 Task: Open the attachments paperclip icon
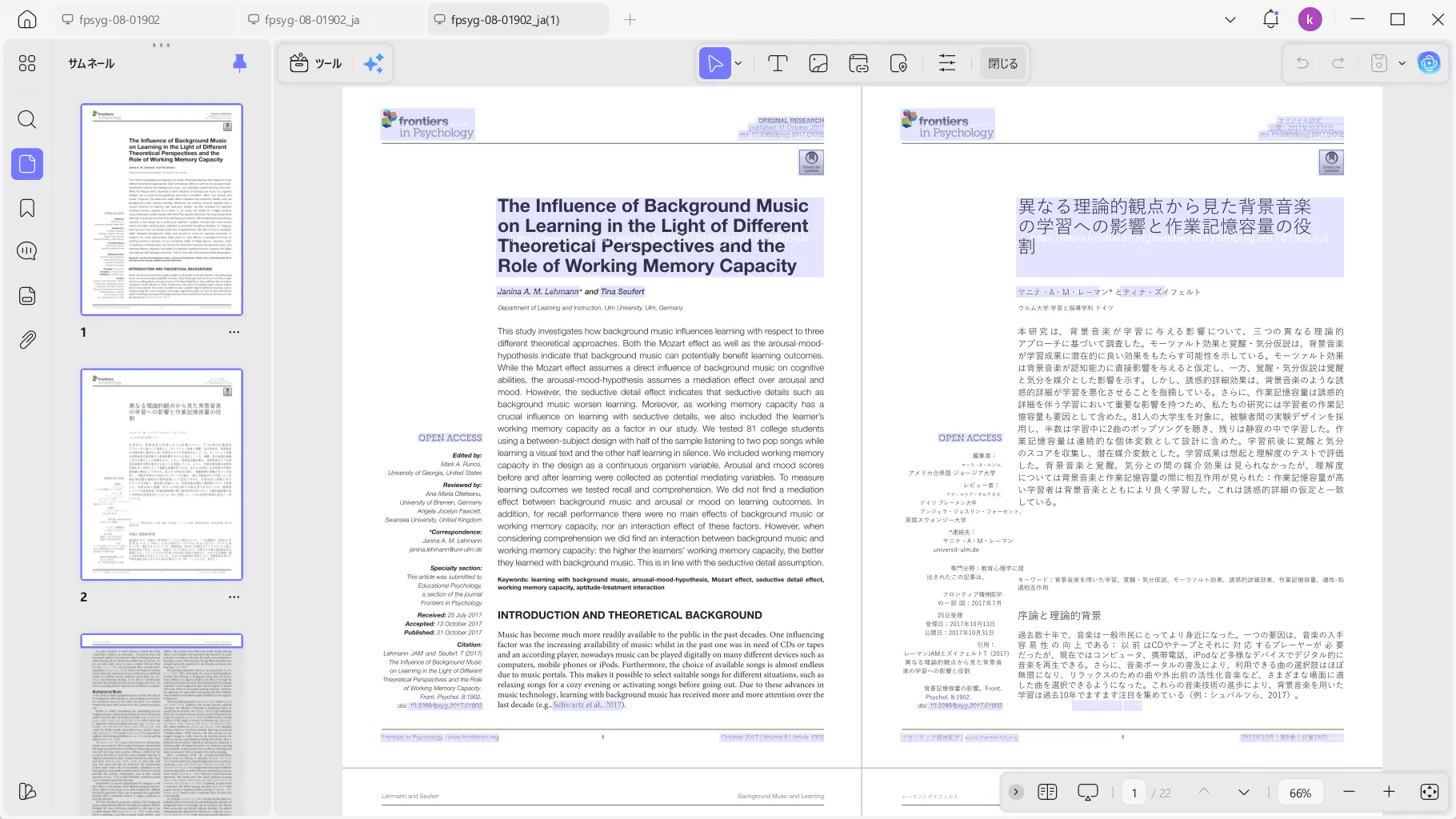[x=27, y=340]
